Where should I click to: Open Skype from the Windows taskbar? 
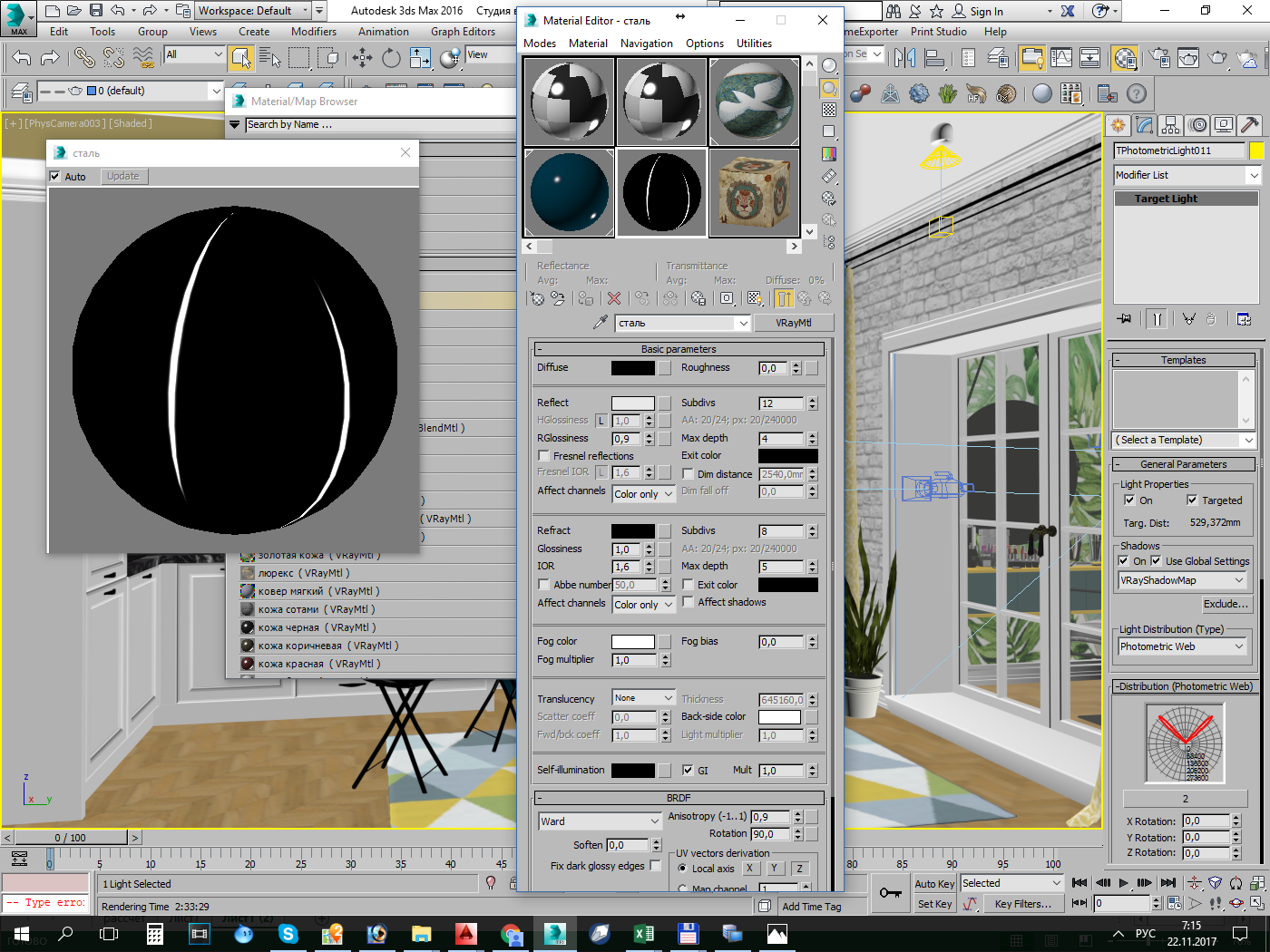(288, 934)
